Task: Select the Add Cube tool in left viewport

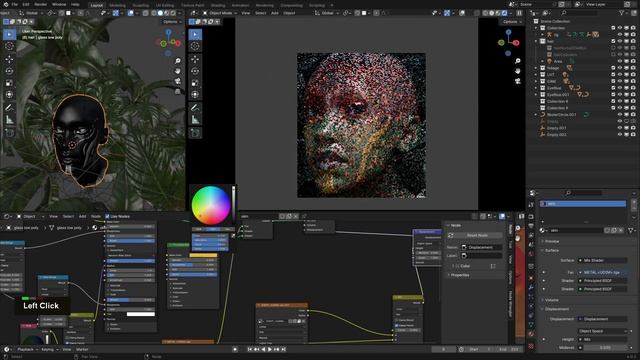Action: click(x=9, y=133)
